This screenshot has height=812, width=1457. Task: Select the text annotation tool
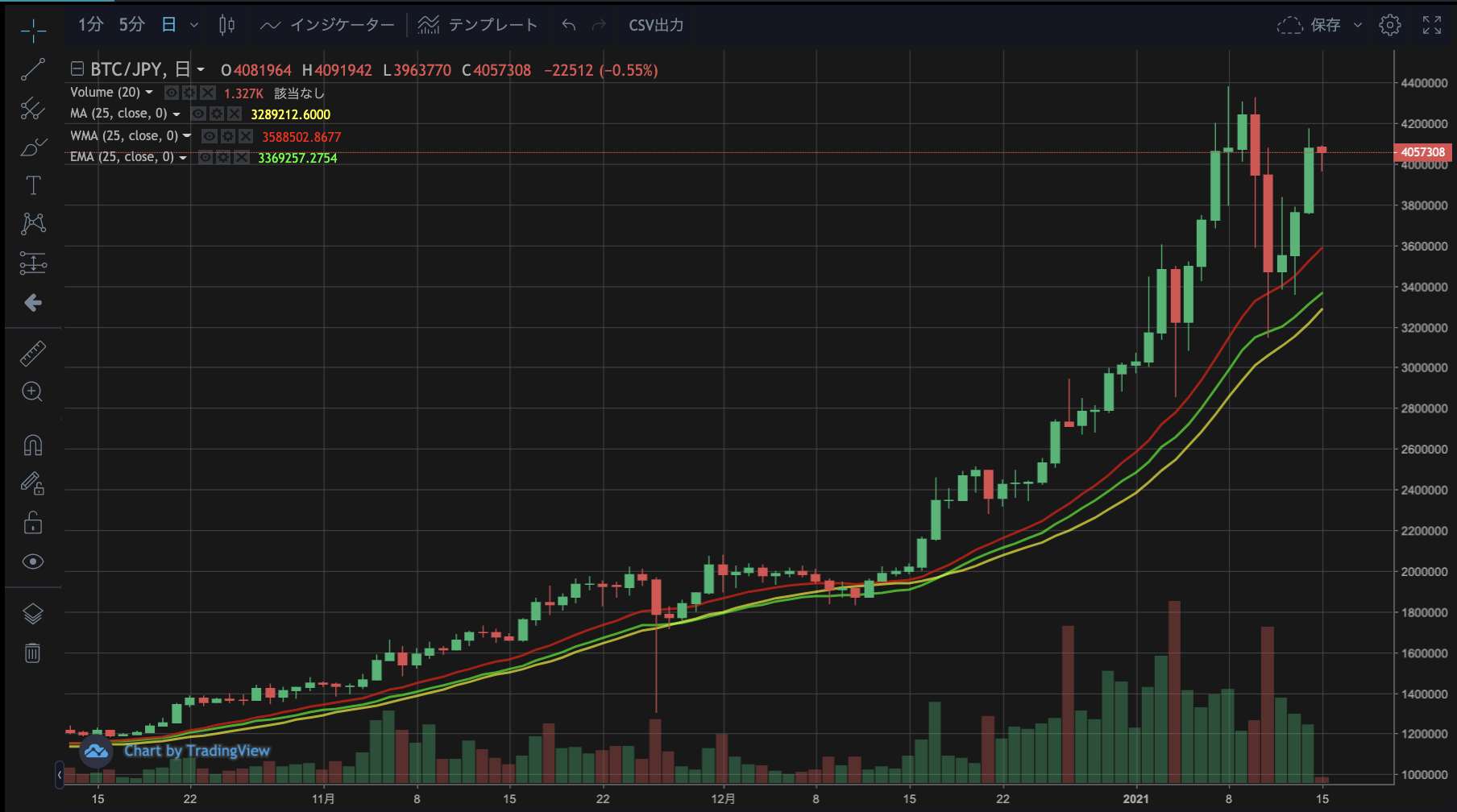[33, 185]
